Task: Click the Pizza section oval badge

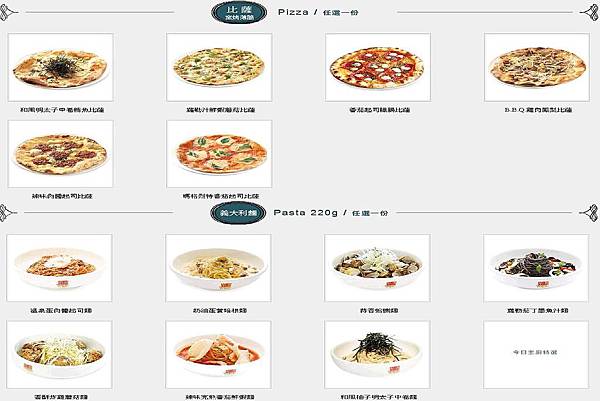Action: point(239,13)
